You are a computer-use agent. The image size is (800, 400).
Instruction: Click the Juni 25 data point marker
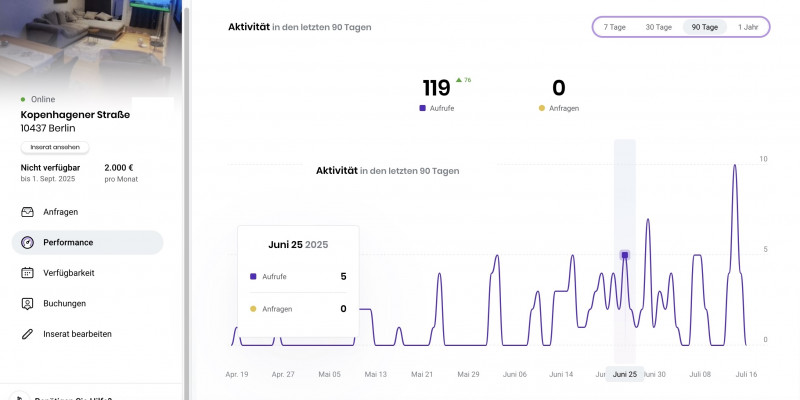[624, 255]
